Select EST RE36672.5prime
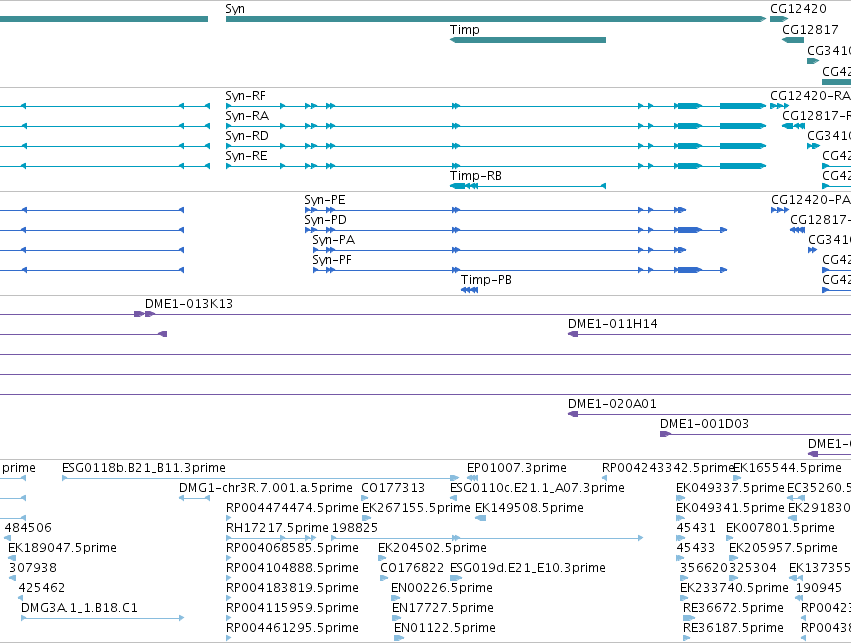 733,608
